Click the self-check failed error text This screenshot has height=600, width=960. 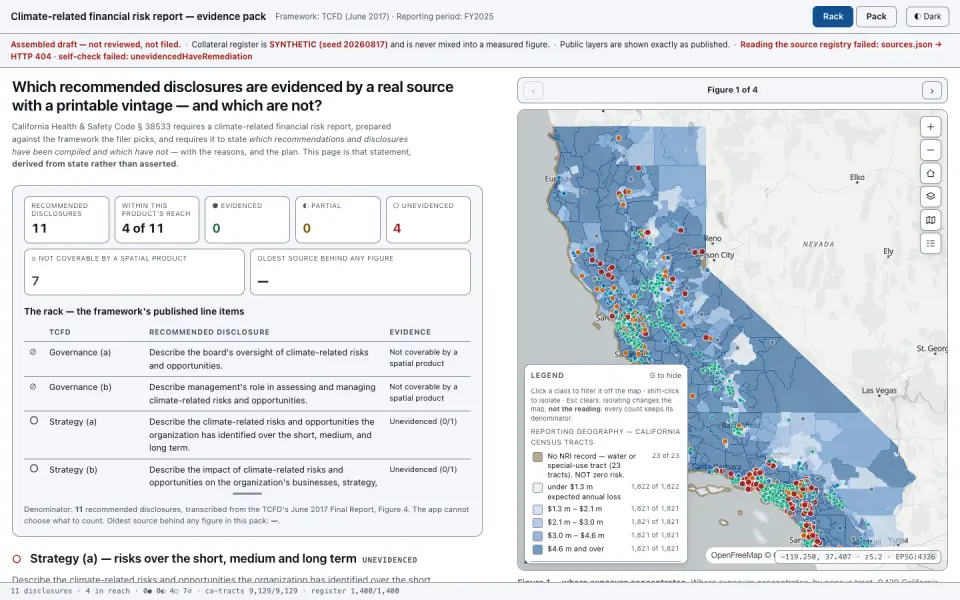155,56
